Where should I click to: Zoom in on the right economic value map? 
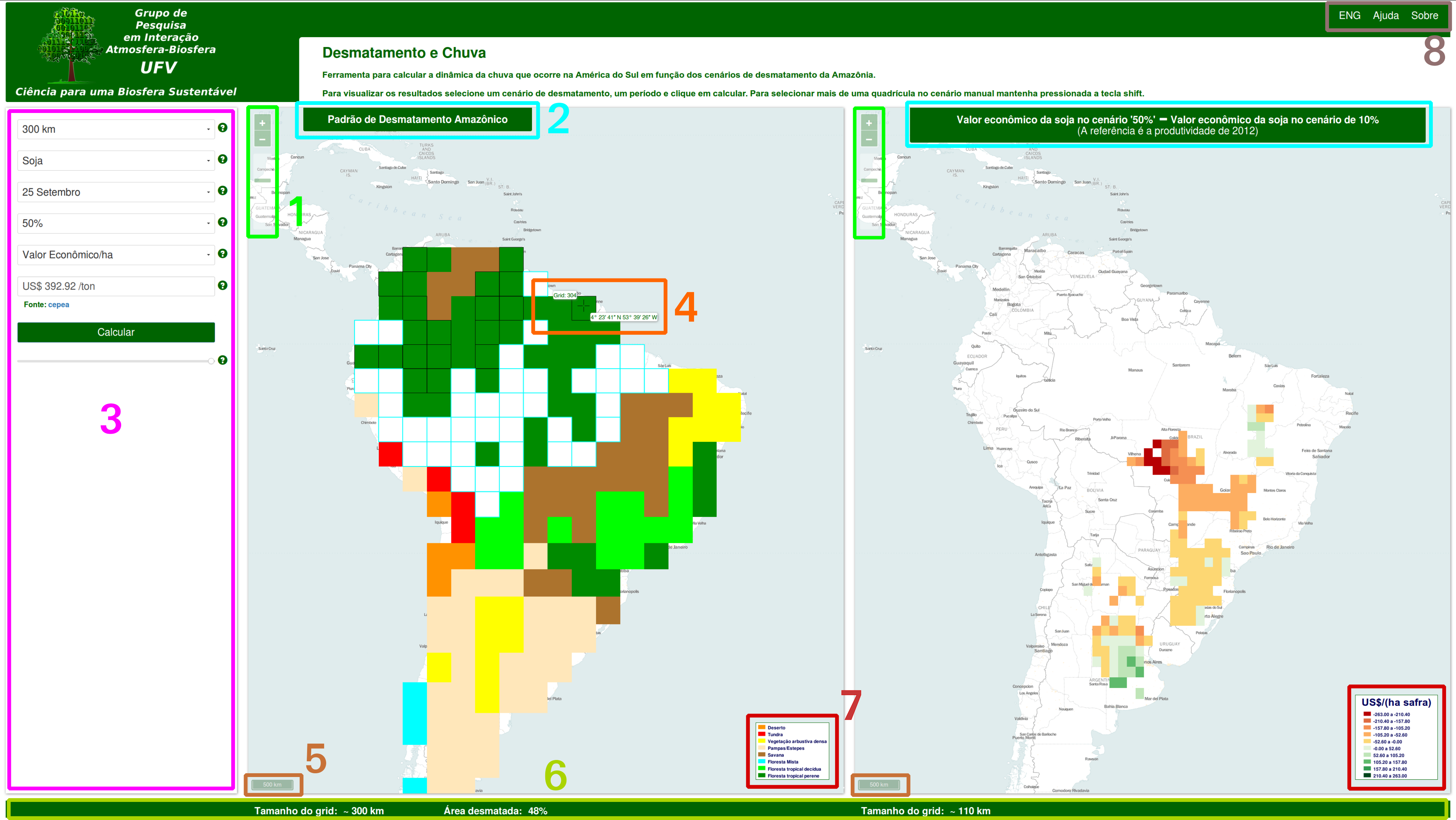[x=869, y=123]
